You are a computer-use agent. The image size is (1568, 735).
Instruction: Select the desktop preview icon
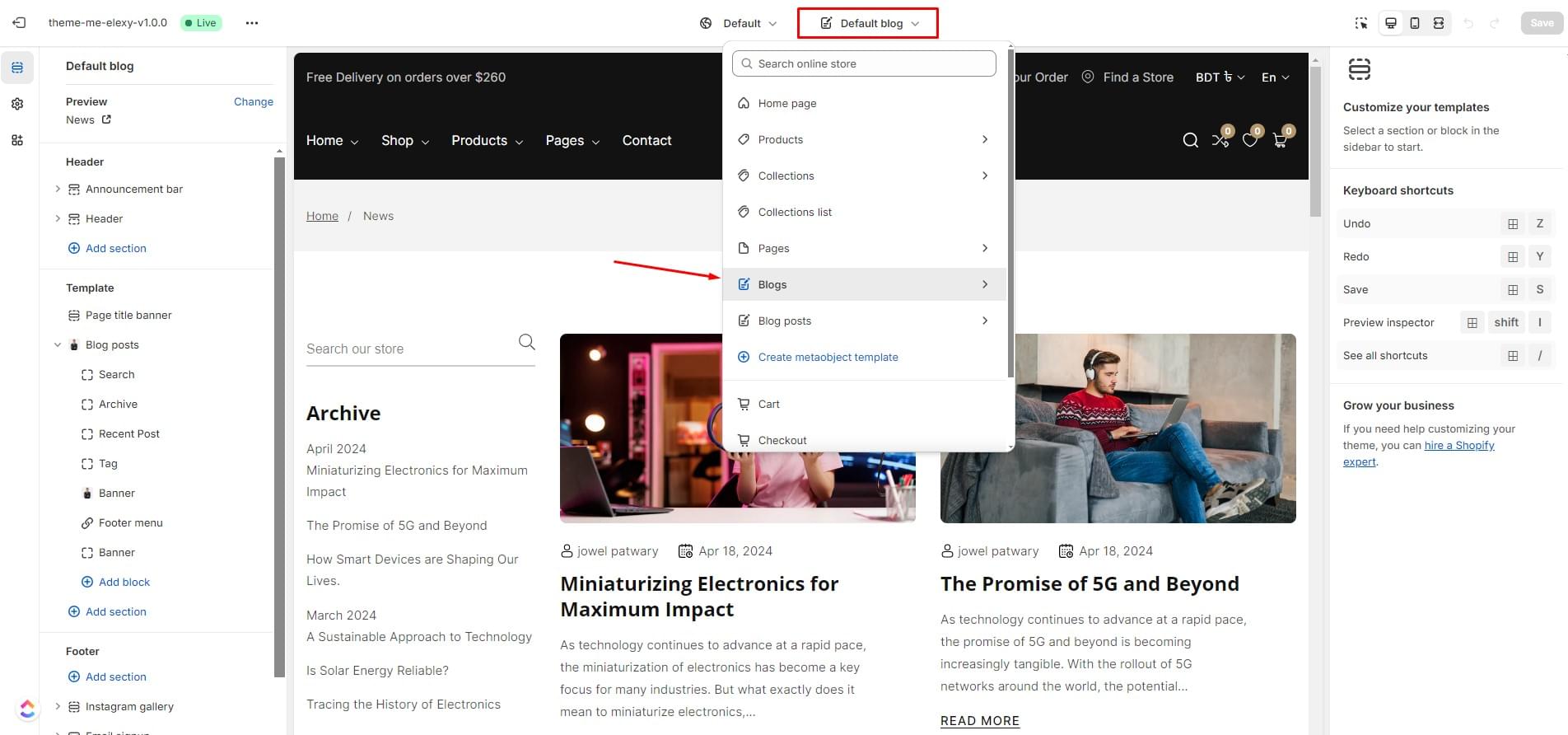click(1391, 23)
